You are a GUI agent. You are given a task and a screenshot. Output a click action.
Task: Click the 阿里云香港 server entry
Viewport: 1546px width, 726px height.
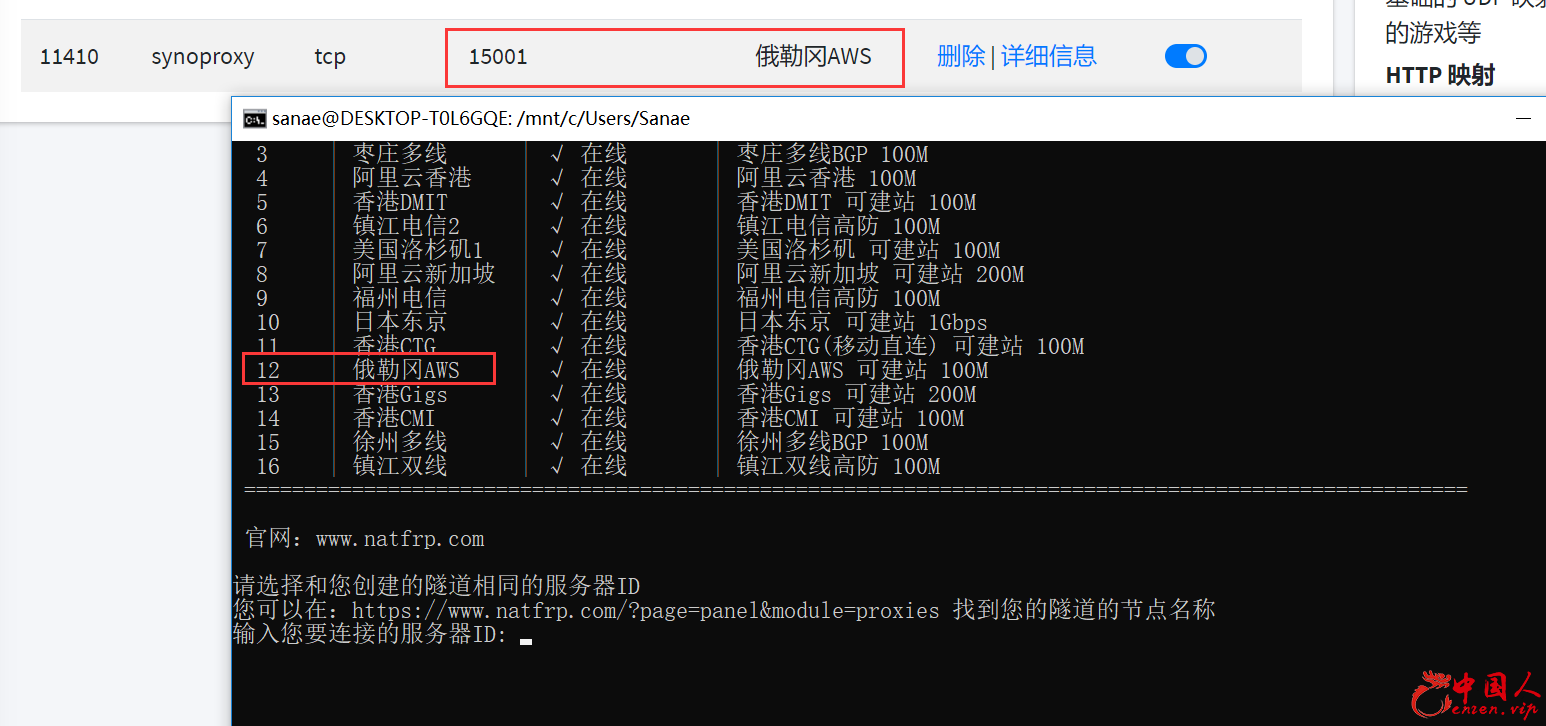(411, 178)
